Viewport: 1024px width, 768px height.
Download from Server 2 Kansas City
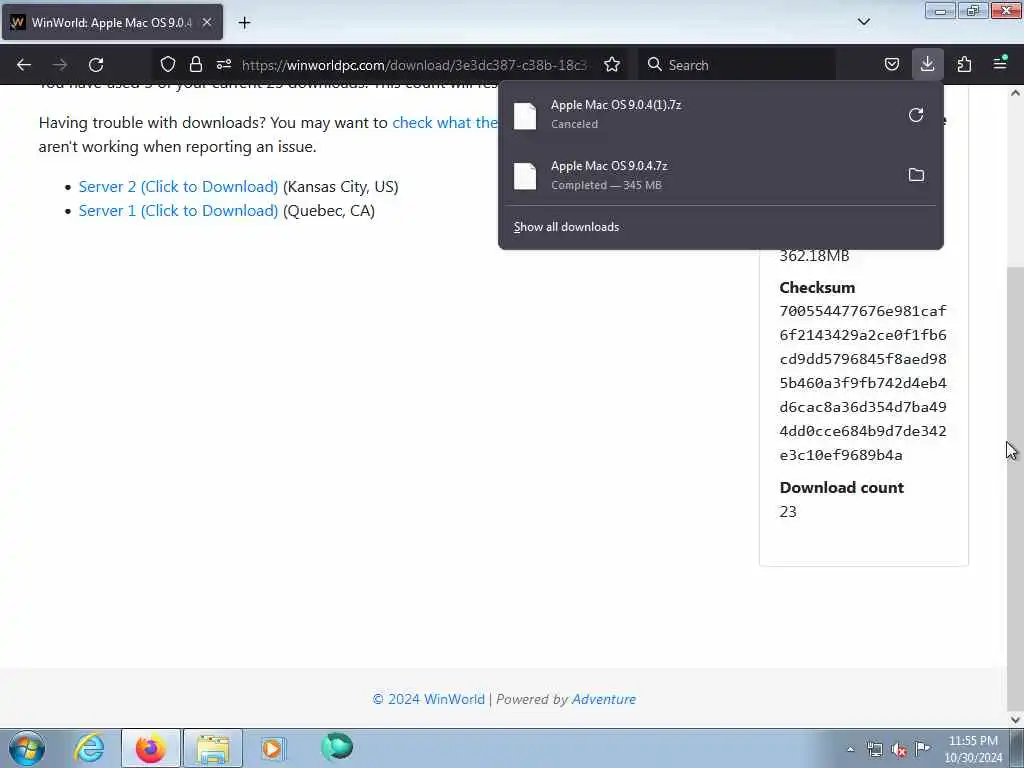click(178, 187)
